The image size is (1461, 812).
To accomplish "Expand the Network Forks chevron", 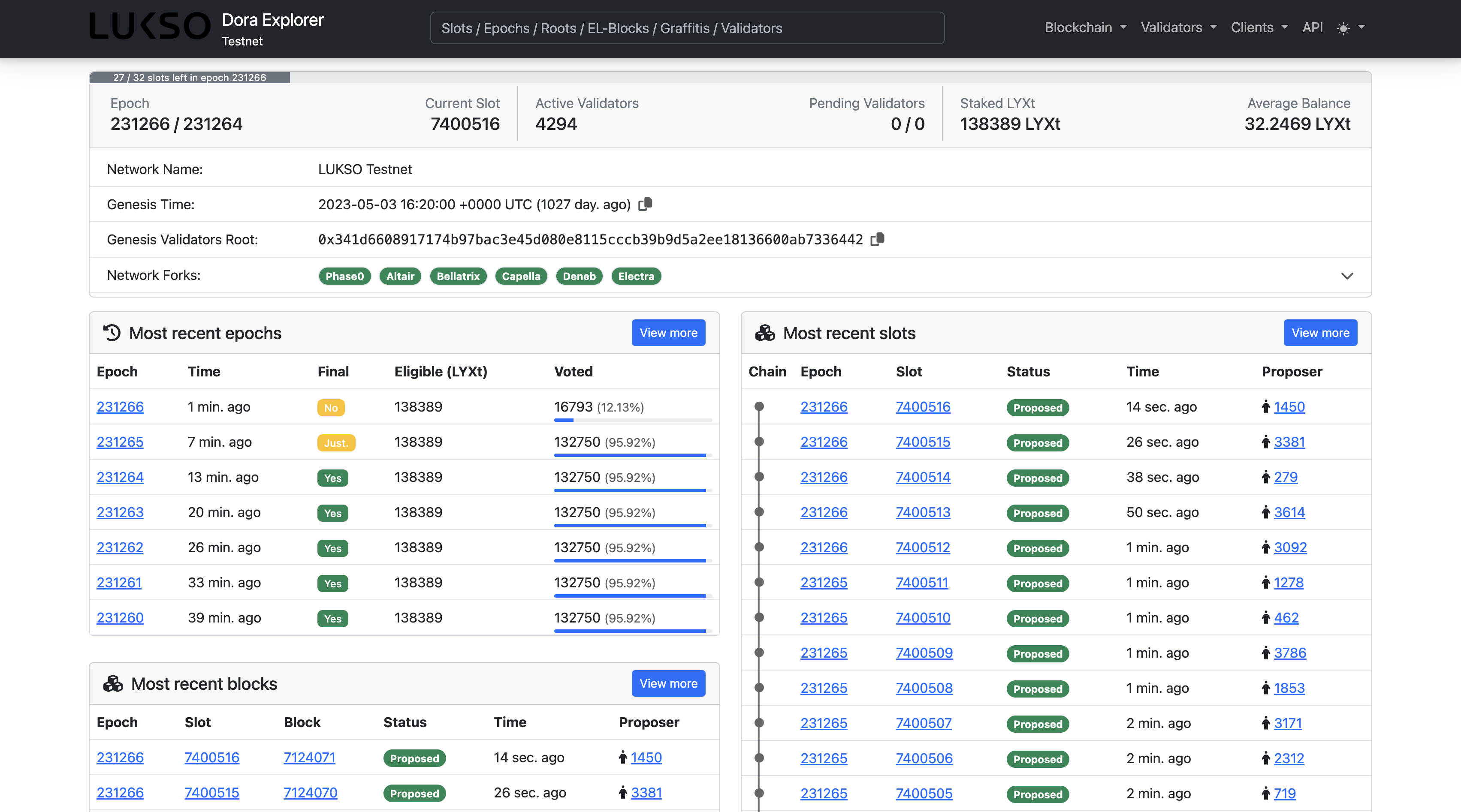I will coord(1348,277).
